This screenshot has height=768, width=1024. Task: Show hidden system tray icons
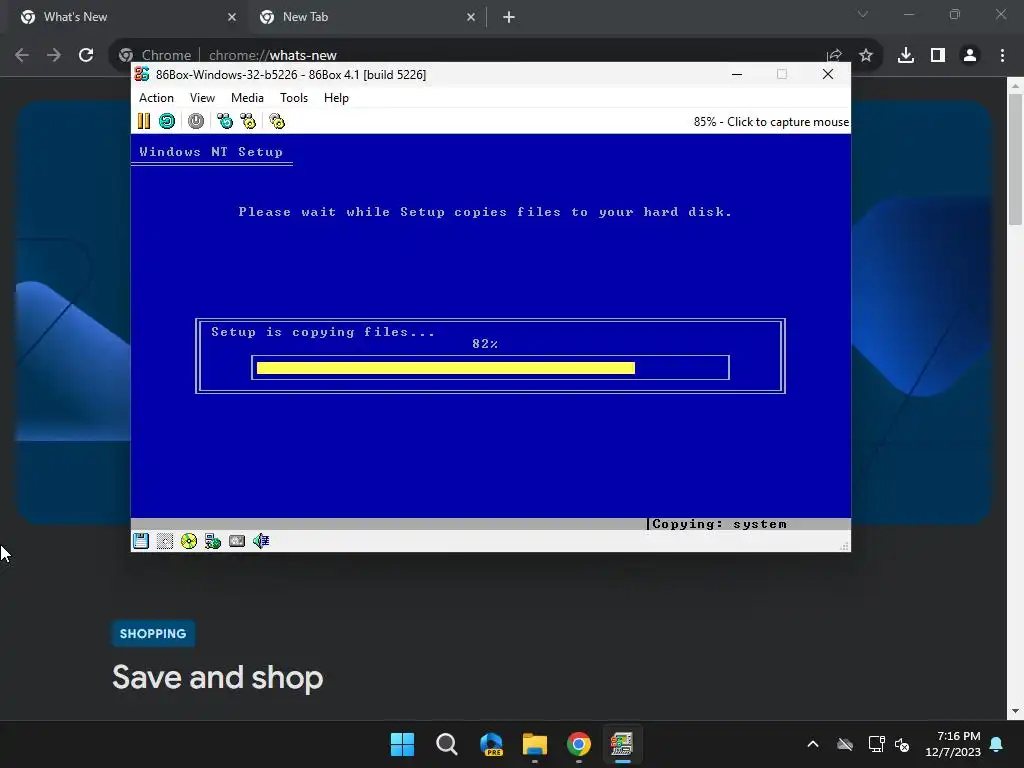pyautogui.click(x=813, y=744)
